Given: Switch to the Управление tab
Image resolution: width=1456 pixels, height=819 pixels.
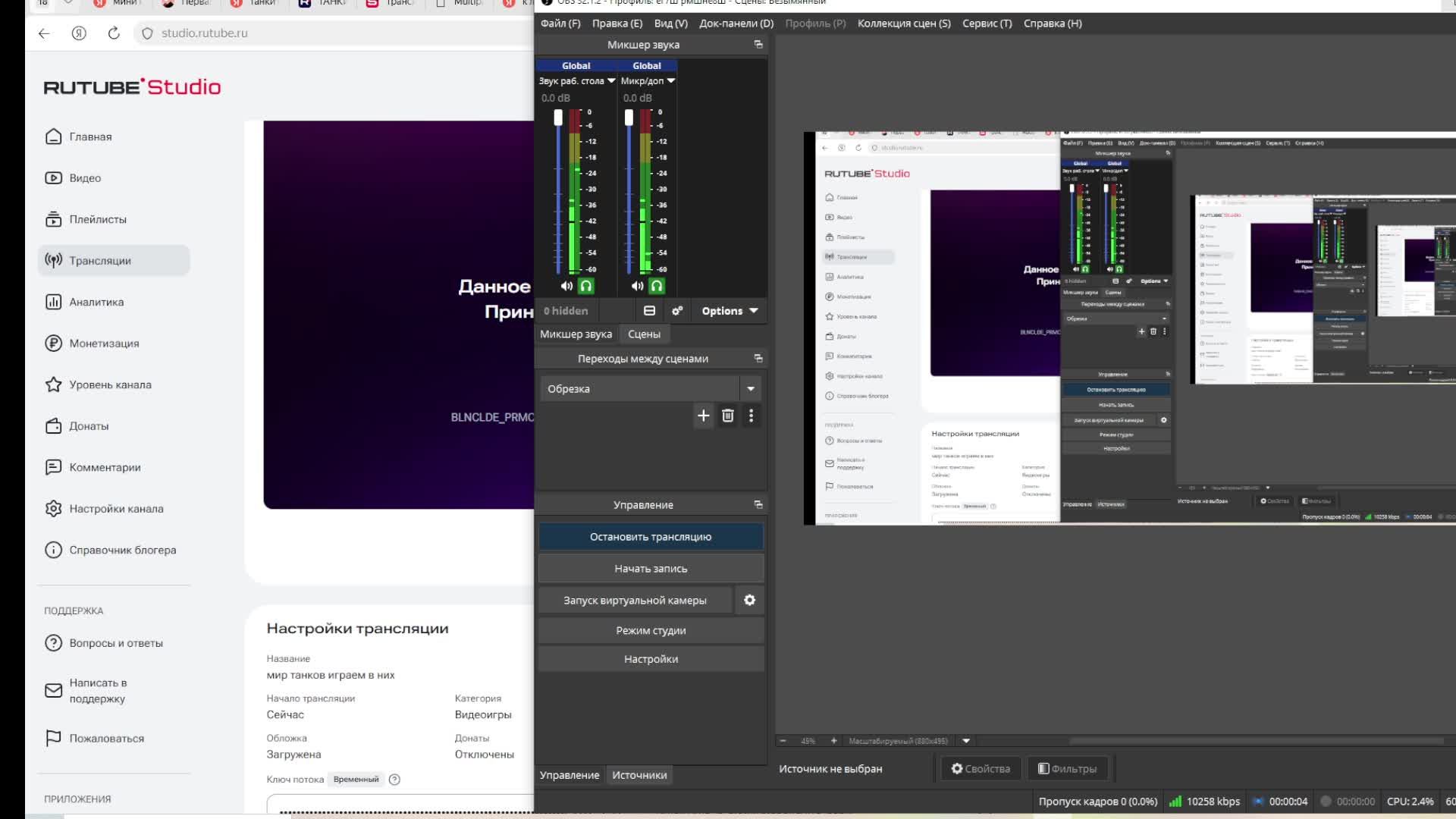Looking at the screenshot, I should 570,775.
